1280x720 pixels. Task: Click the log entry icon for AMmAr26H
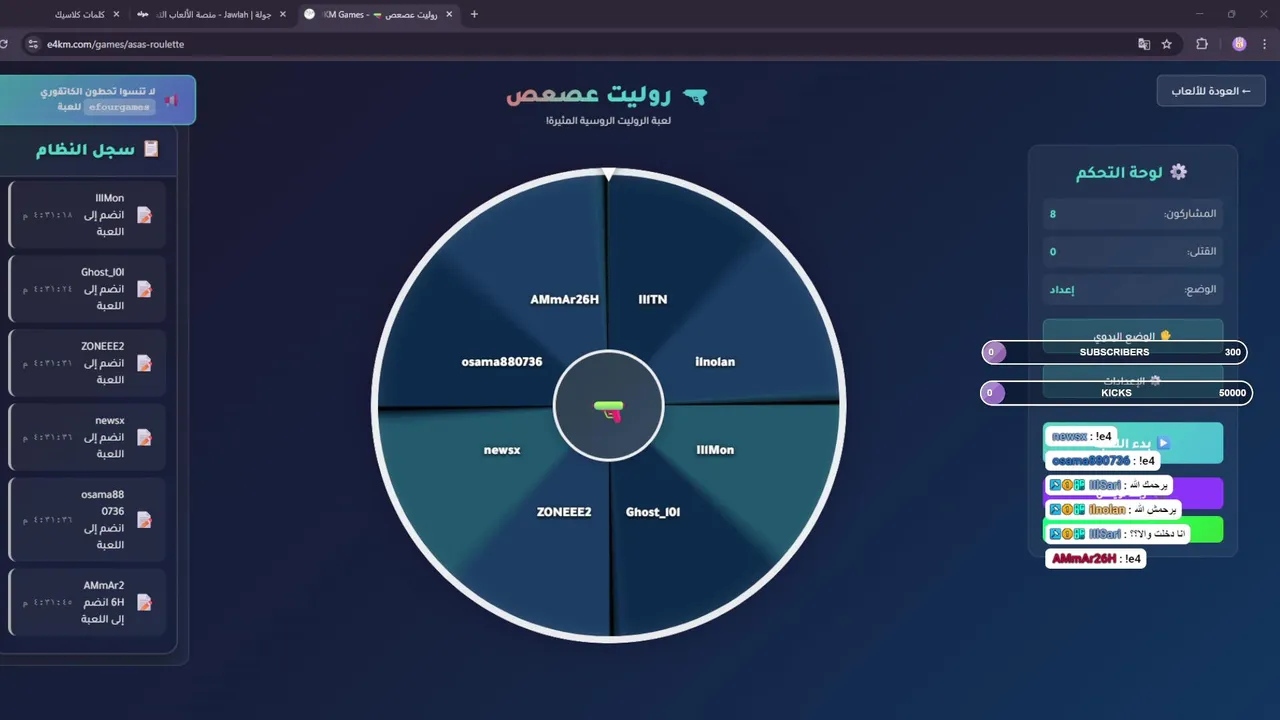pos(144,602)
